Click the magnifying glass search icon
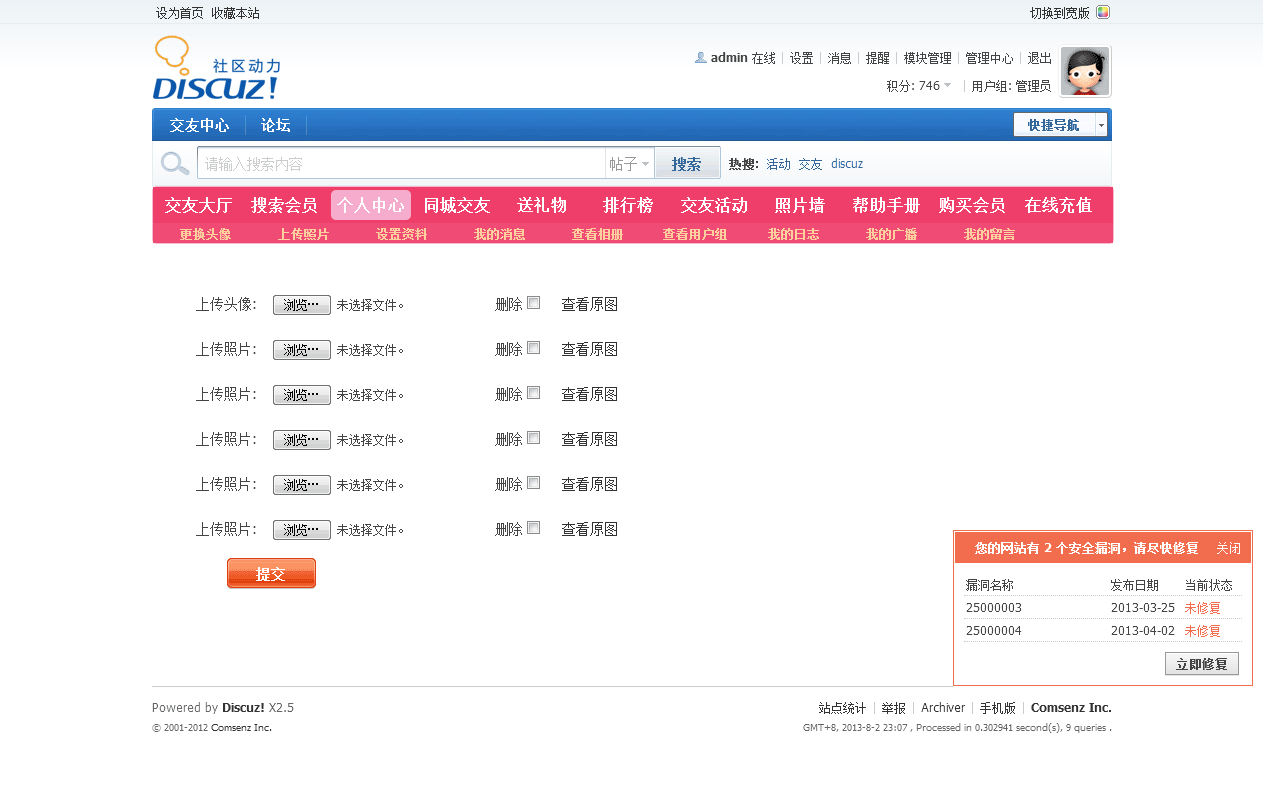The height and width of the screenshot is (786, 1280). (x=175, y=164)
